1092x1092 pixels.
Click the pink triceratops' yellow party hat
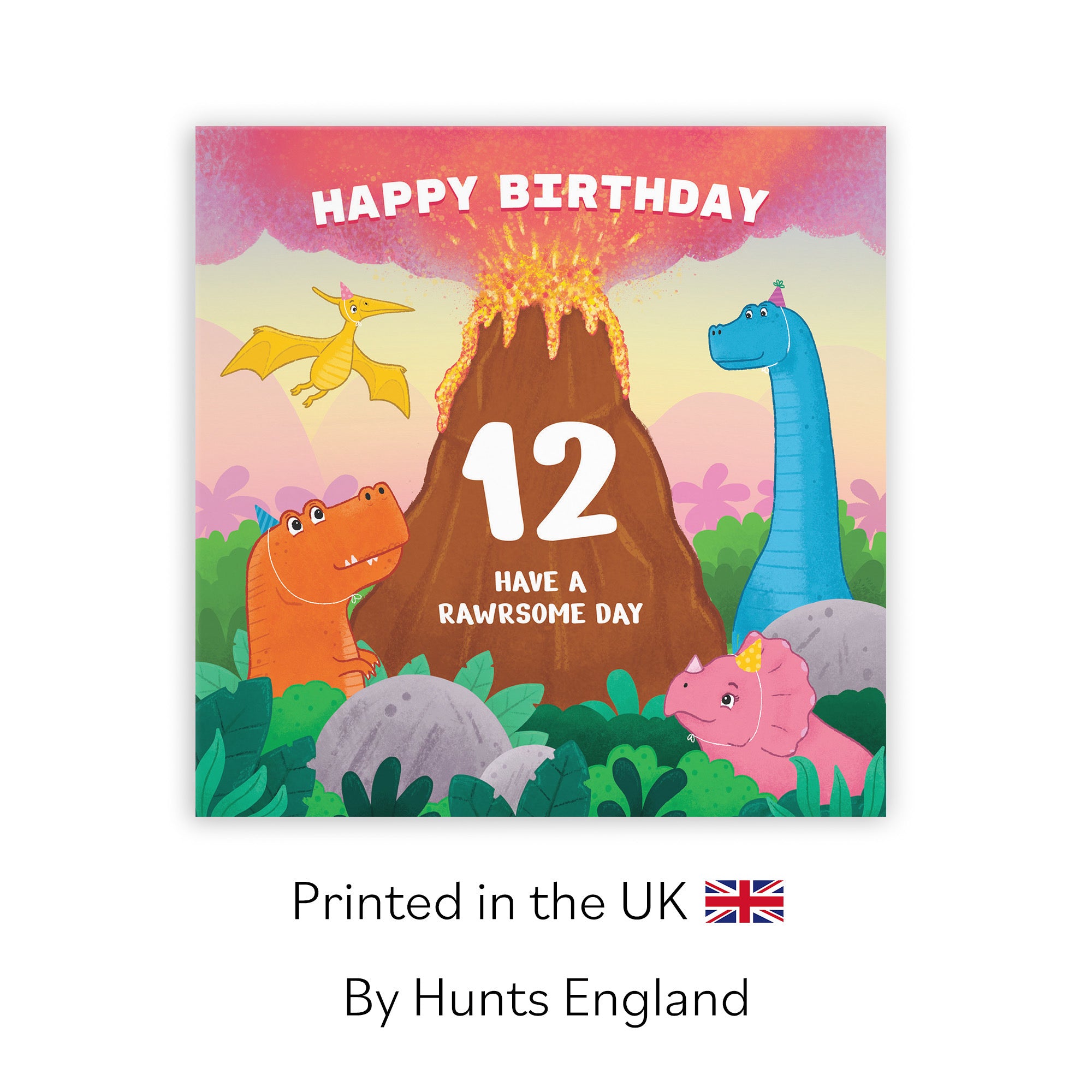click(x=751, y=652)
